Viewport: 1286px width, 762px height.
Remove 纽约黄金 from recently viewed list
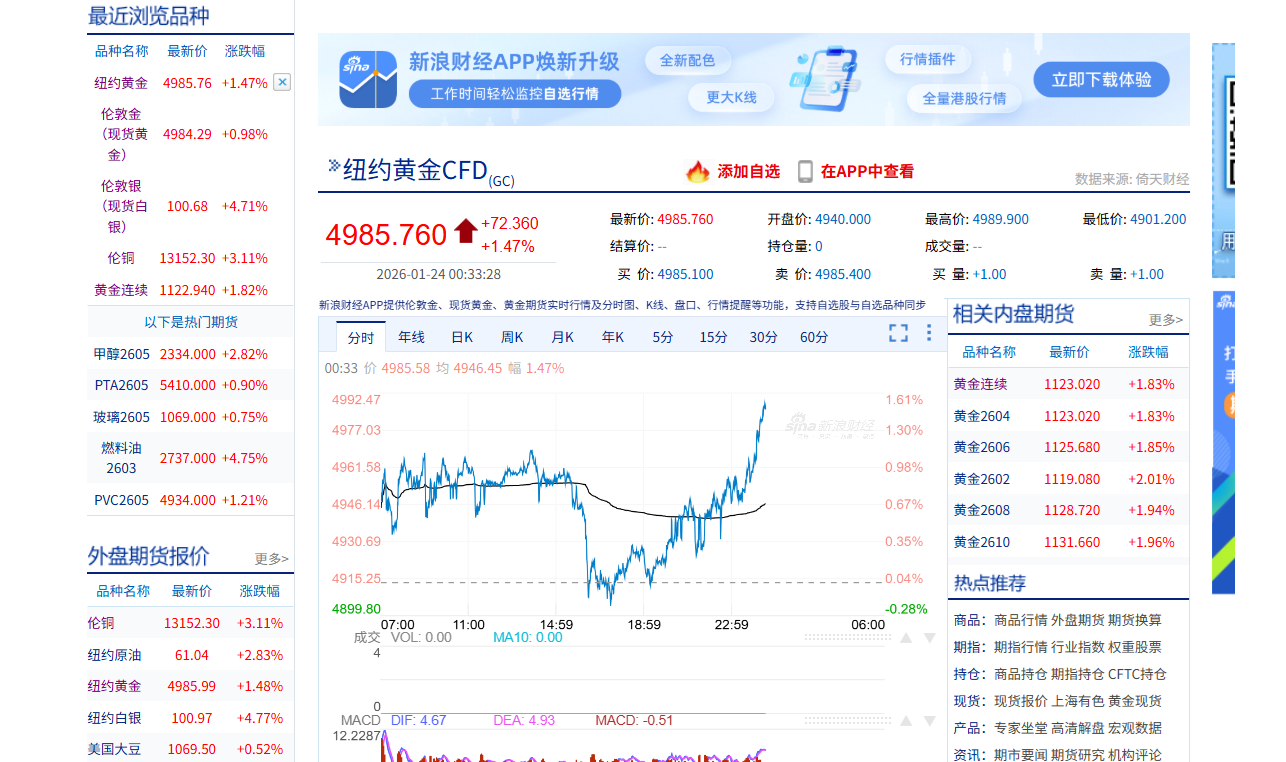tap(282, 82)
